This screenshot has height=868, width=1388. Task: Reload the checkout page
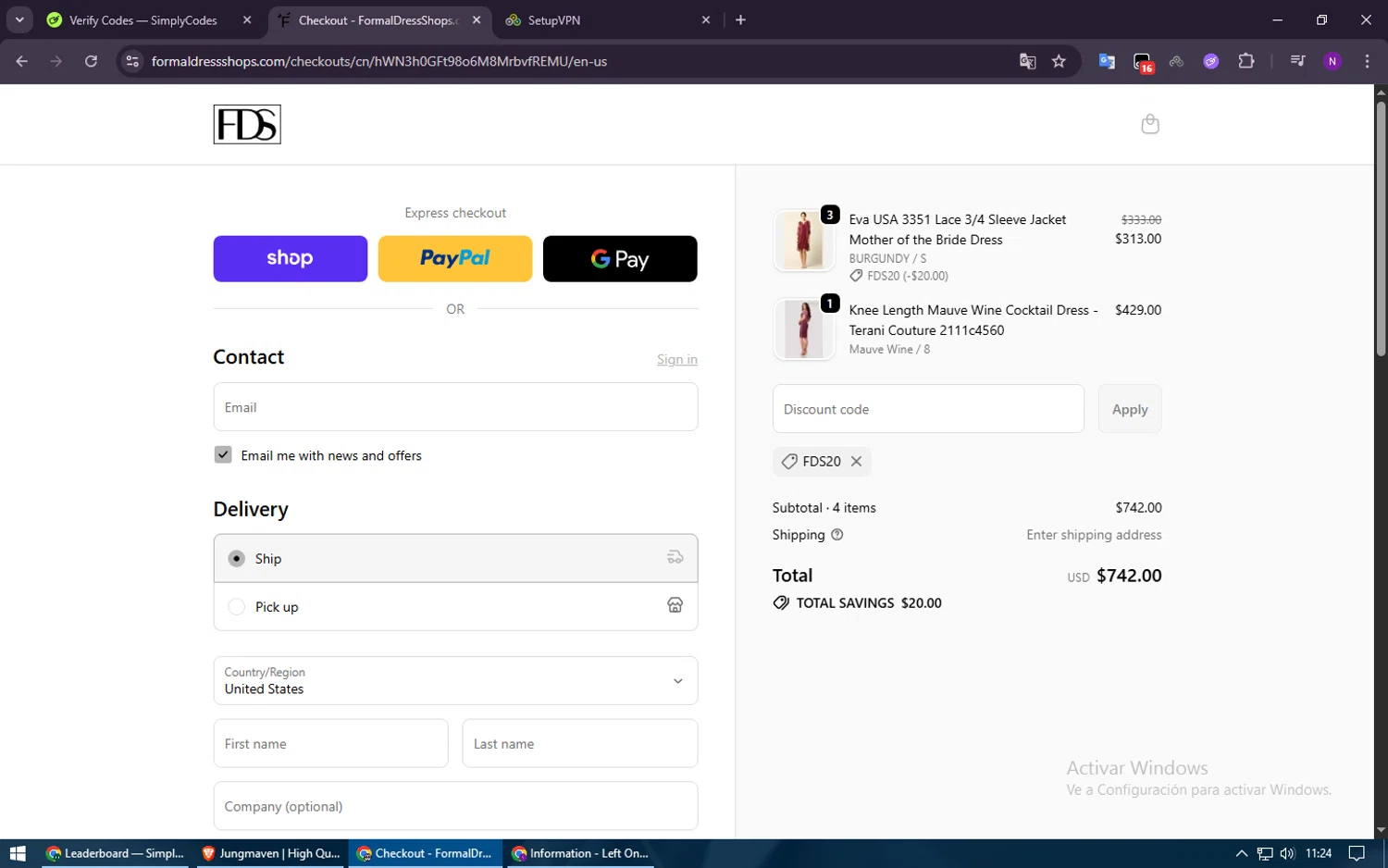point(91,61)
